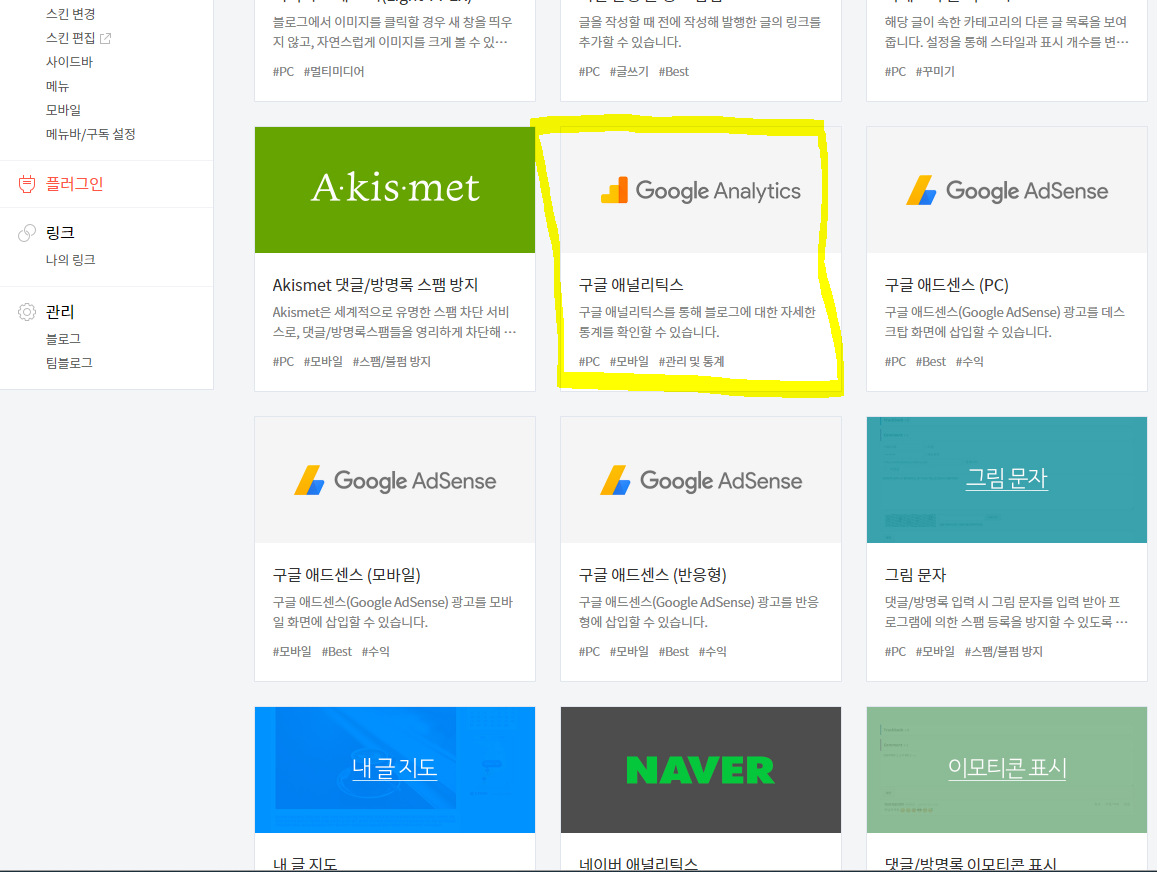Image resolution: width=1157 pixels, height=872 pixels.
Task: Click the #스팸/불펌 방지 tag on Akismet card
Action: click(392, 361)
